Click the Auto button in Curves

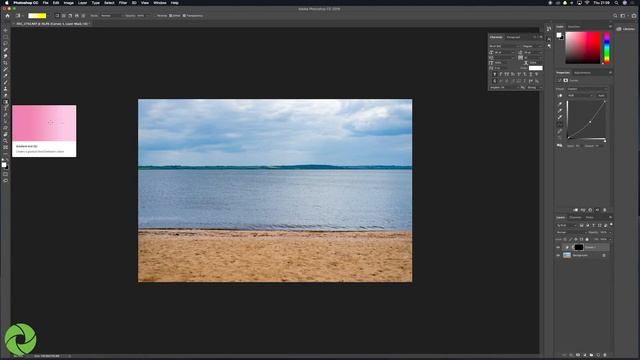(601, 96)
